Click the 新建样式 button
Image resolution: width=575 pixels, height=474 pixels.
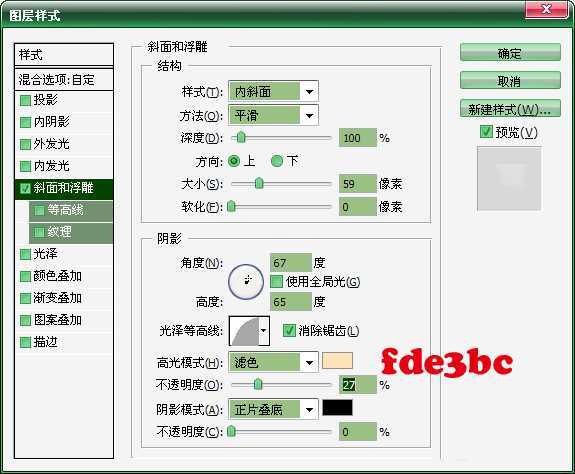coord(510,109)
